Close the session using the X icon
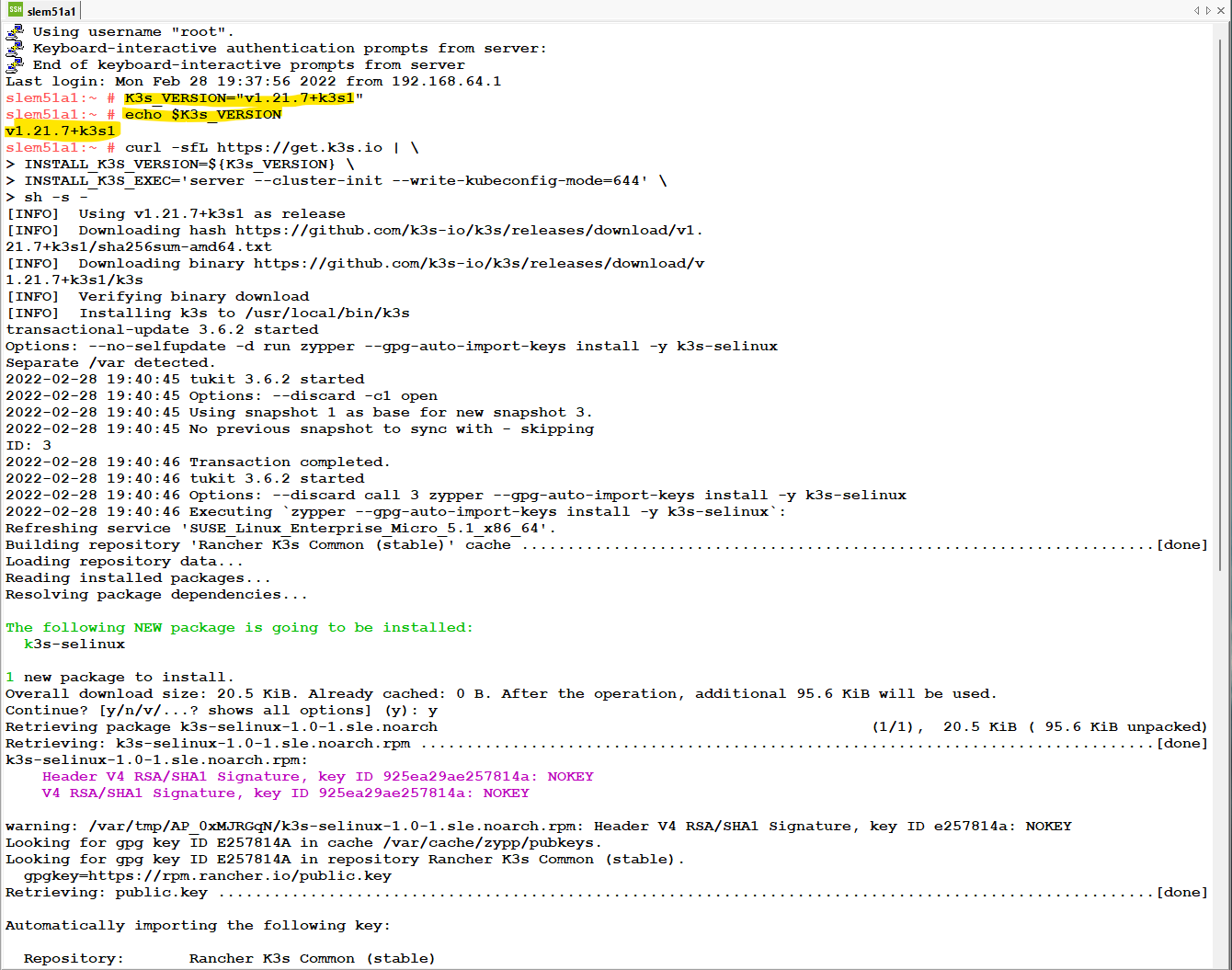This screenshot has height=970, width=1232. (x=1221, y=11)
